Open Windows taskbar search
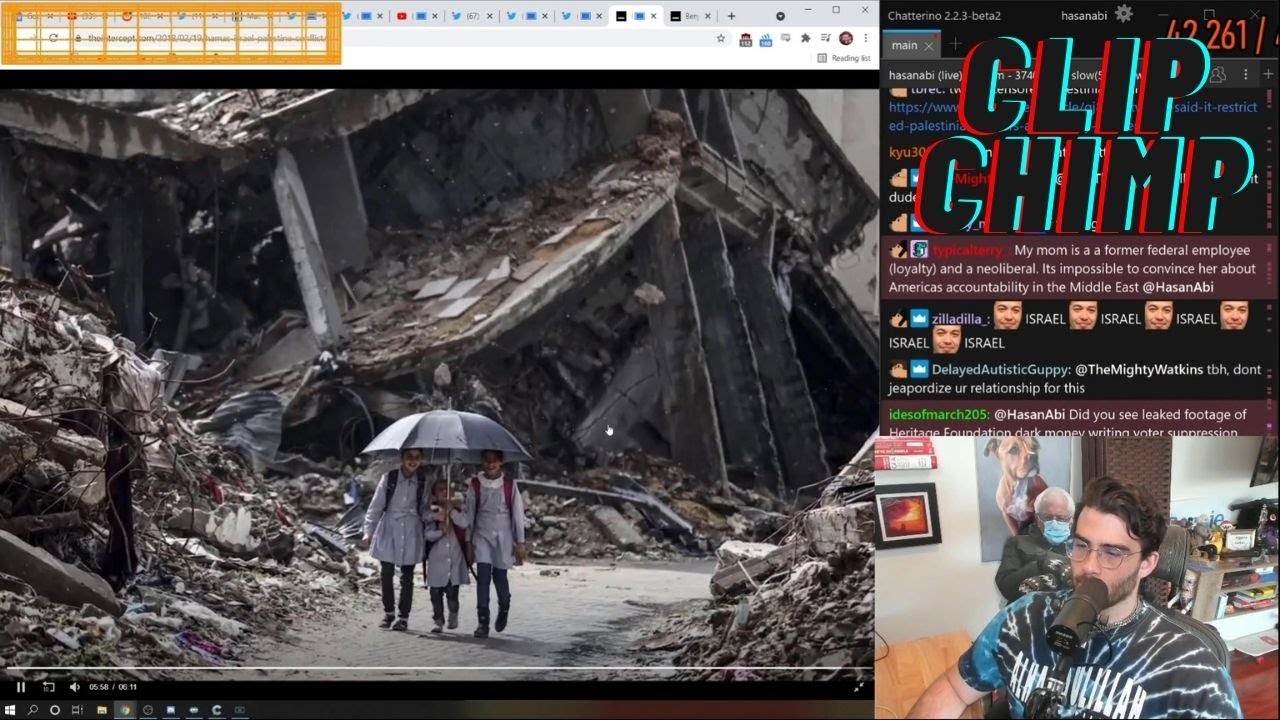The image size is (1280, 720). (x=33, y=710)
